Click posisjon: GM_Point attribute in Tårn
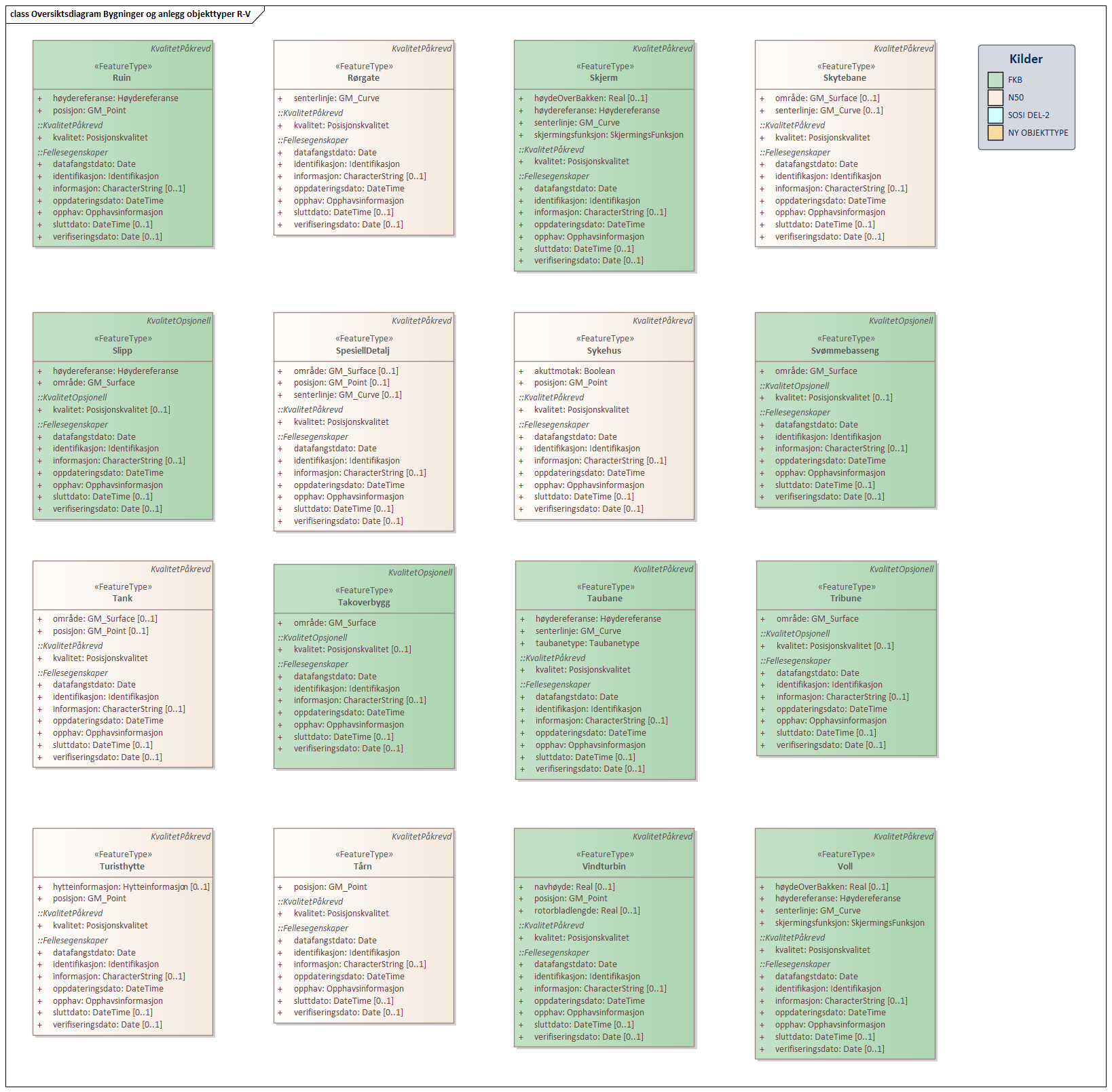Screen dimensions: 1112x1092 (331, 887)
